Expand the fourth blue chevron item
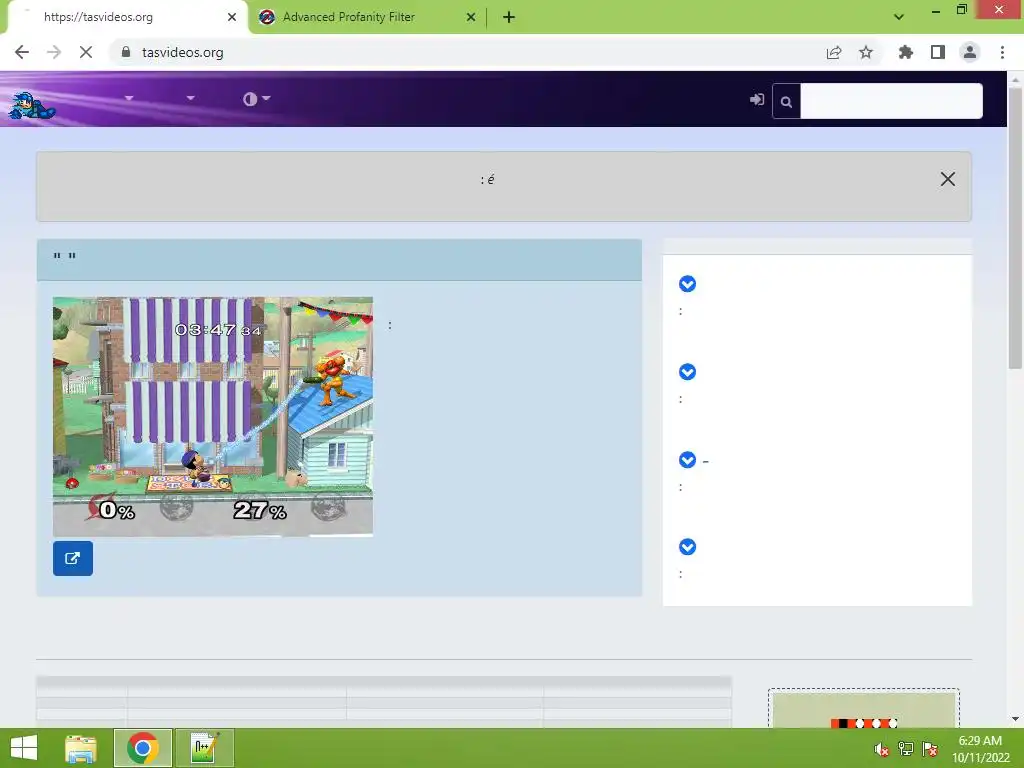Viewport: 1024px width, 768px height. click(x=687, y=547)
